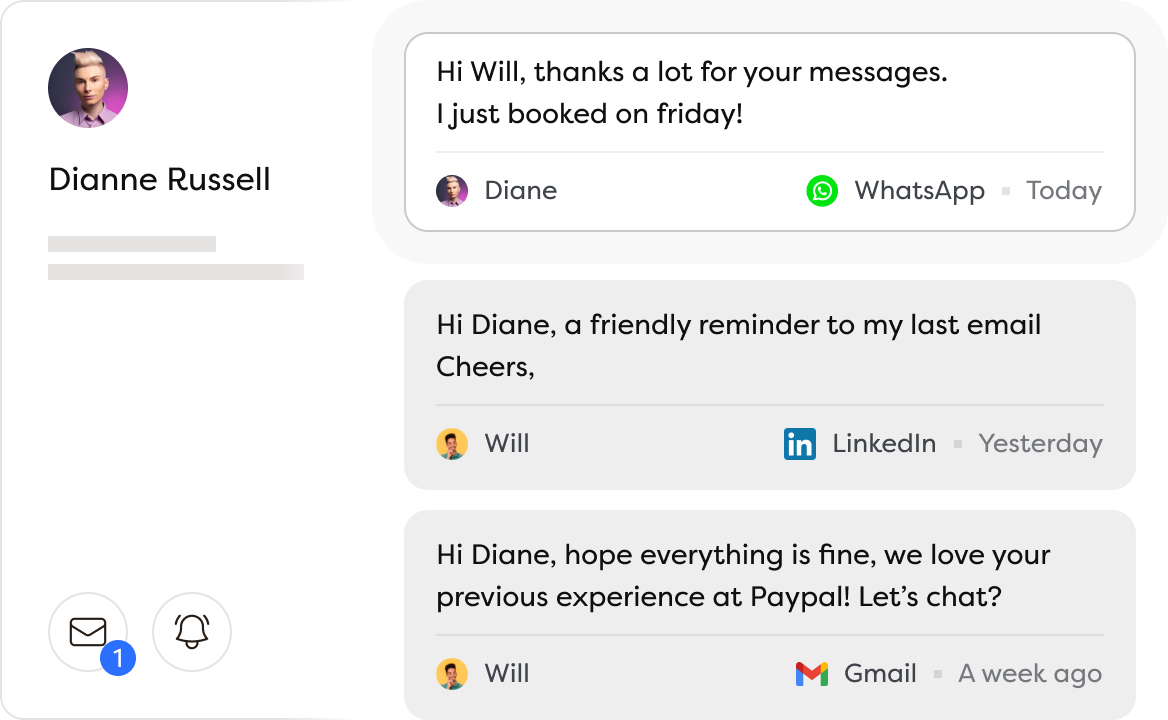
Task: Select the name Dianne Russell
Action: (x=159, y=180)
